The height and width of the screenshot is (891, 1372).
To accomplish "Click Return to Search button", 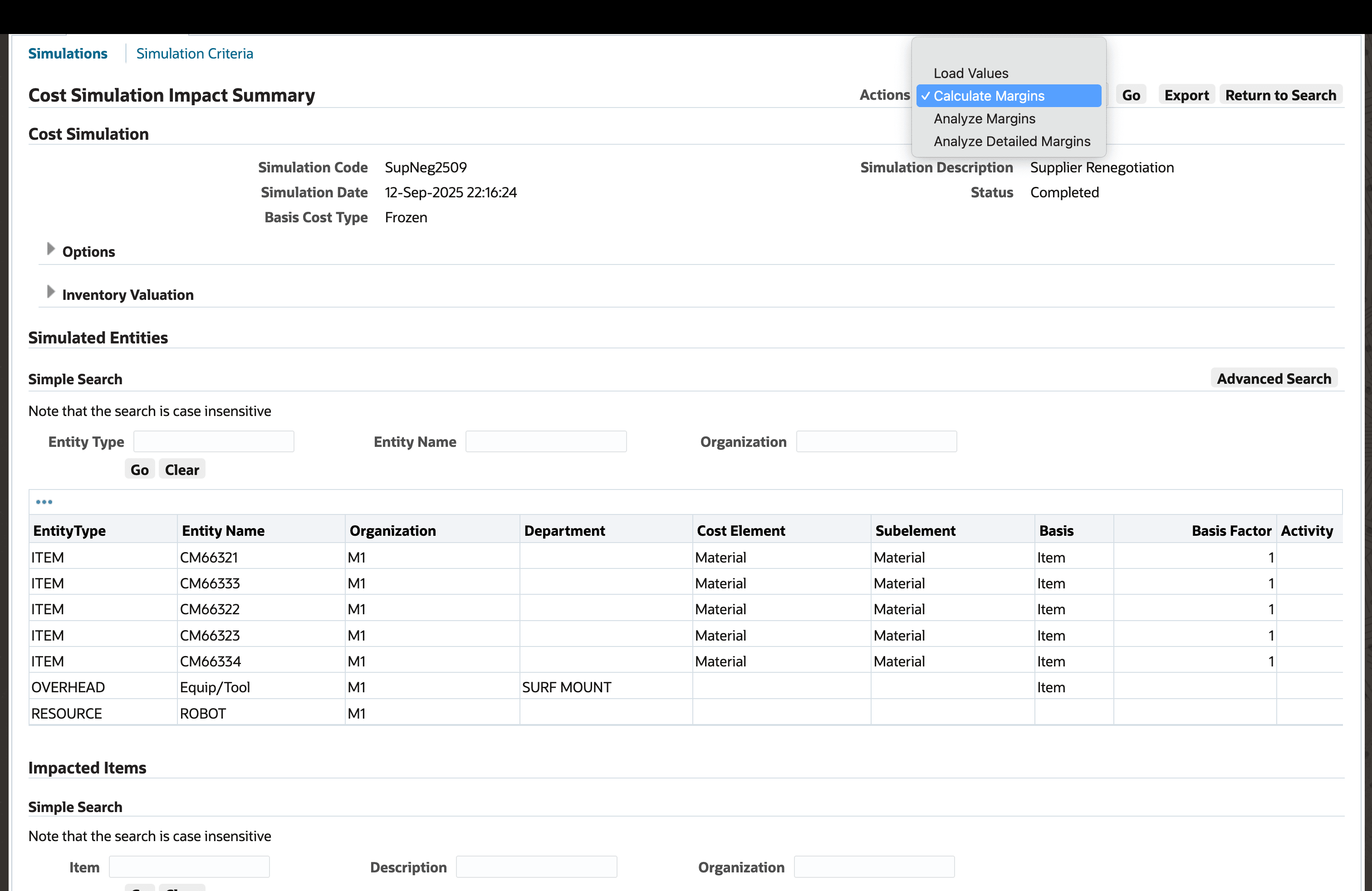I will click(1280, 95).
